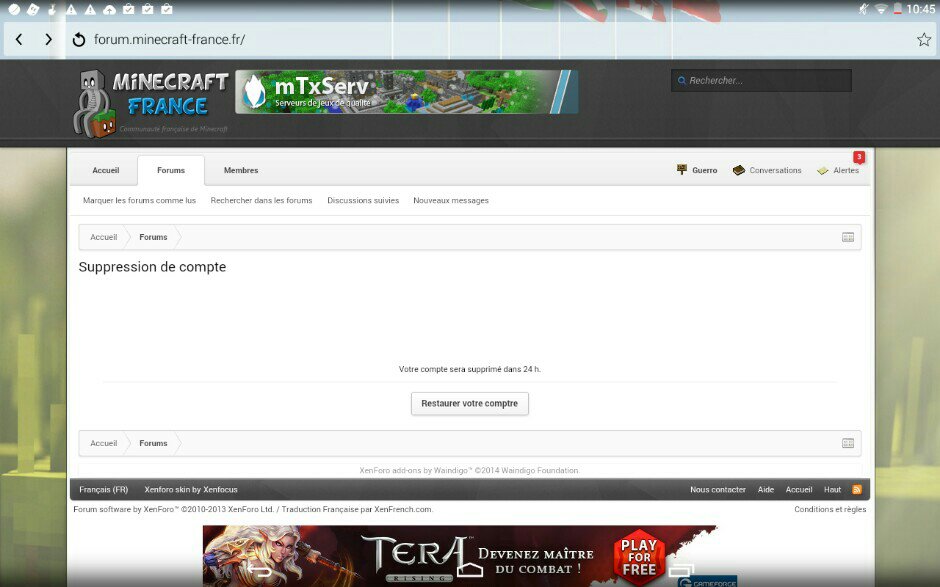Open the Nouveaux messages link
940x587 pixels.
coord(451,200)
